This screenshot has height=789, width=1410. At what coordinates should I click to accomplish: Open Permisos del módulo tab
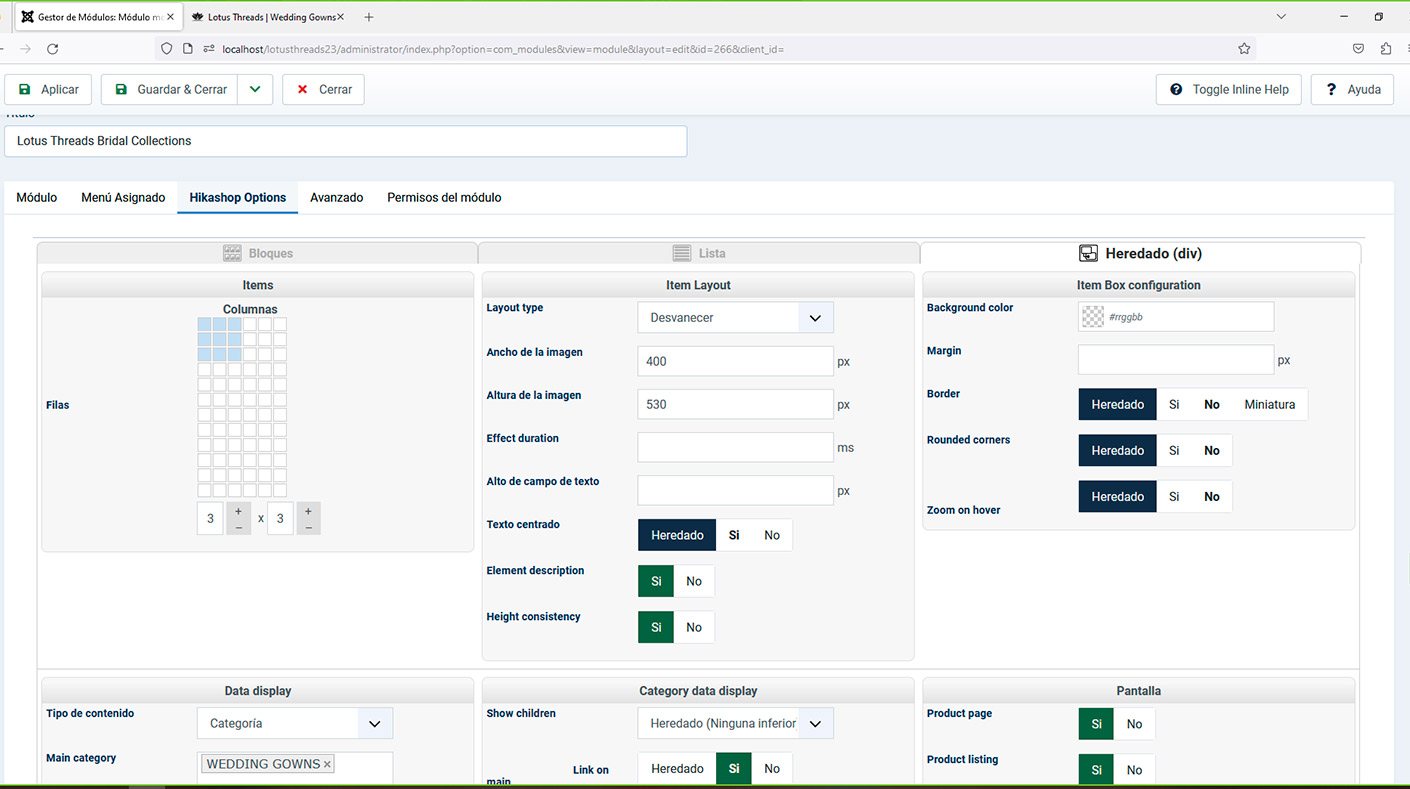tap(444, 197)
